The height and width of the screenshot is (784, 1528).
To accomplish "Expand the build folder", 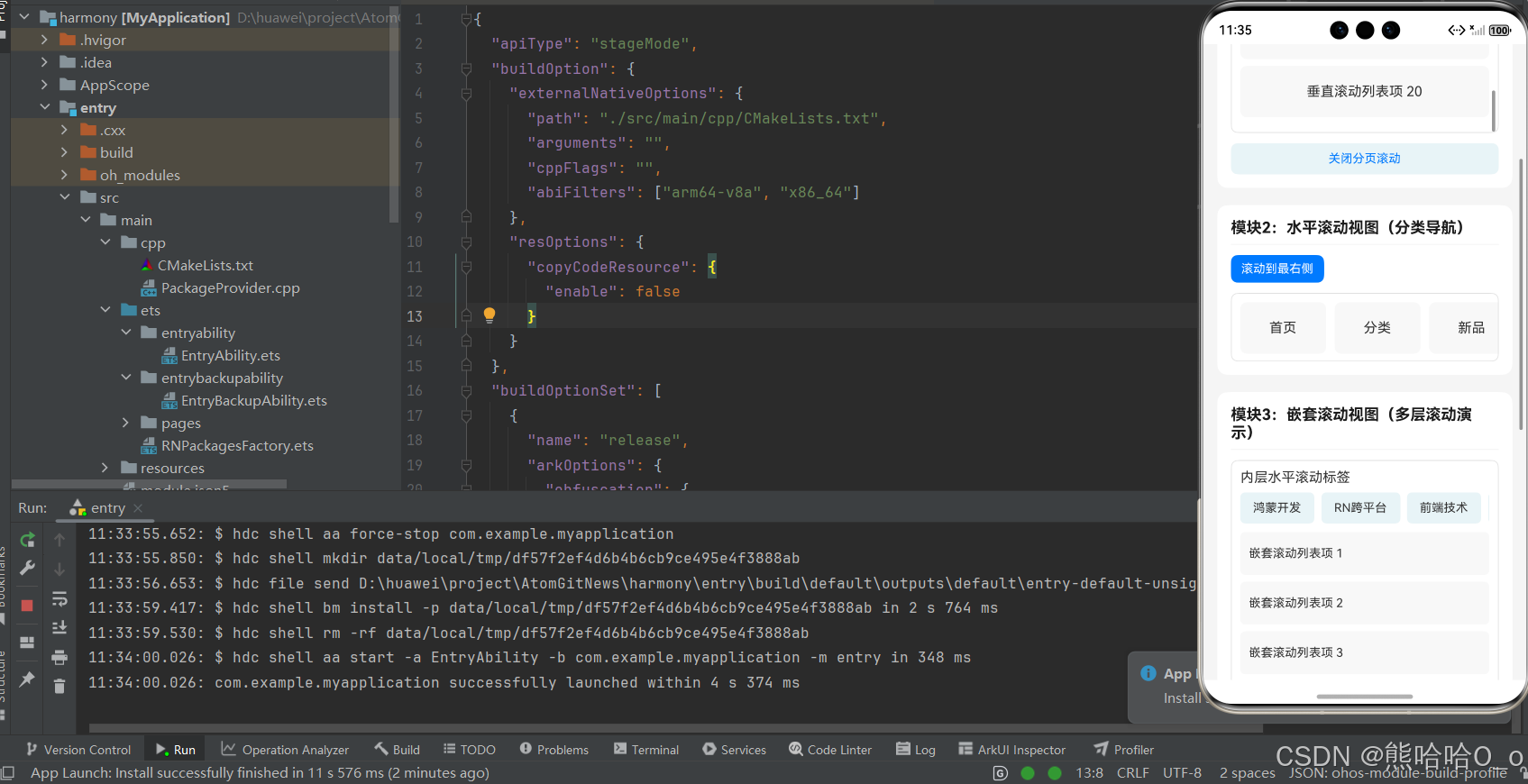I will (x=64, y=152).
